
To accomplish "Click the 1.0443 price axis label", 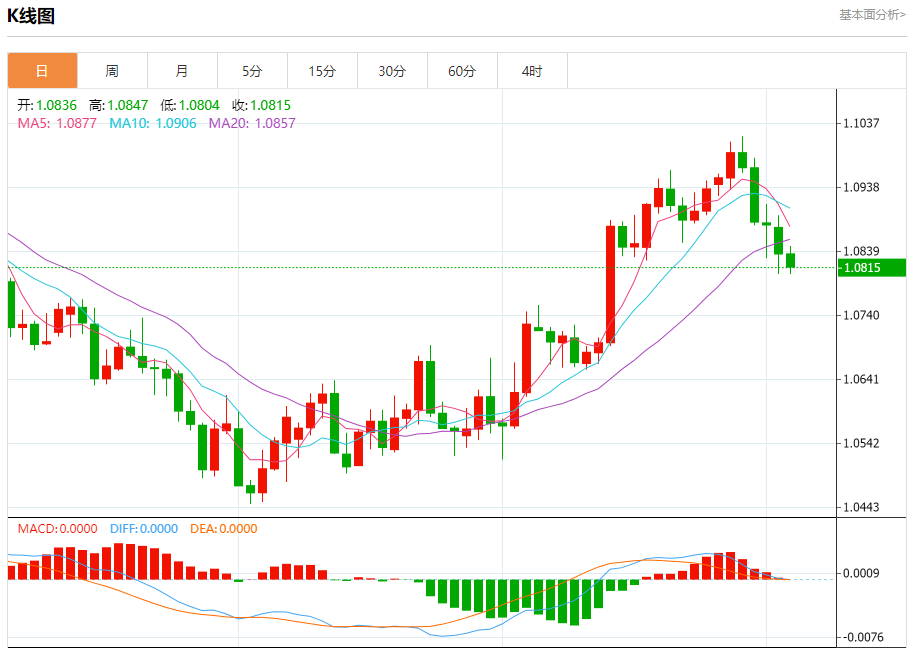I will pos(861,507).
